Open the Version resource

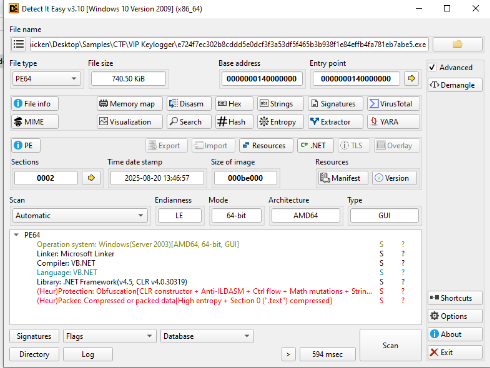pyautogui.click(x=394, y=178)
